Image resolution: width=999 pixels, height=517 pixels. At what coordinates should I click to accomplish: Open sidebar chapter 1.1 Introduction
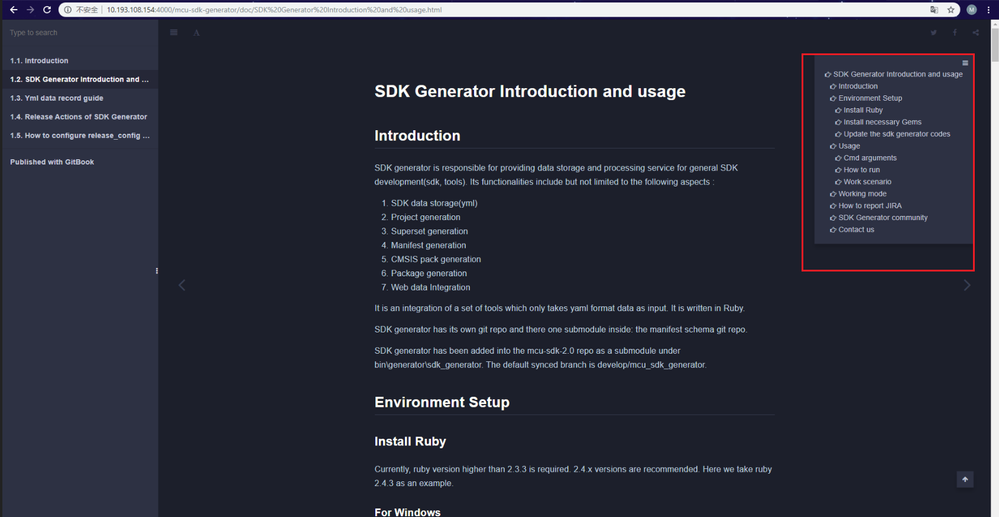(39, 61)
